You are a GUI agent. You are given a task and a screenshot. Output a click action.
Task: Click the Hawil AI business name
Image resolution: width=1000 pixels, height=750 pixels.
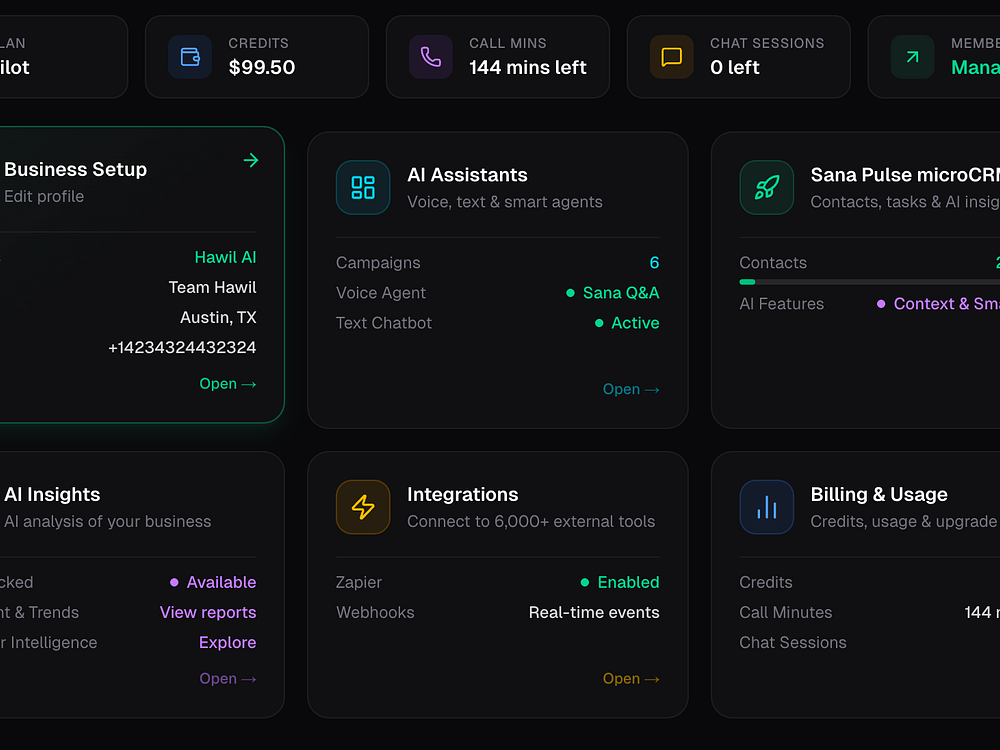click(x=225, y=258)
